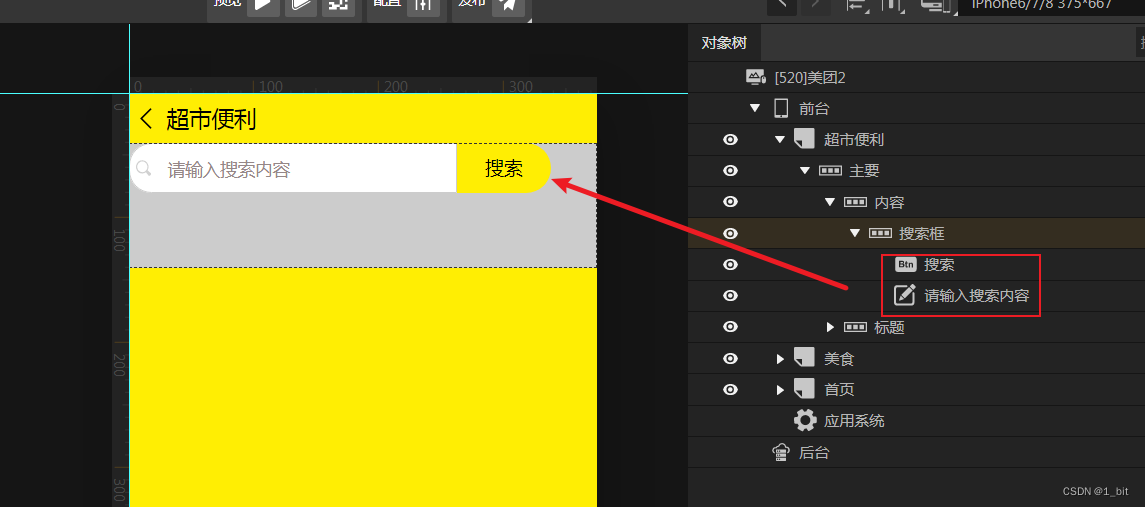Switch to the 对象树 tab
The height and width of the screenshot is (507, 1145).
tap(724, 42)
